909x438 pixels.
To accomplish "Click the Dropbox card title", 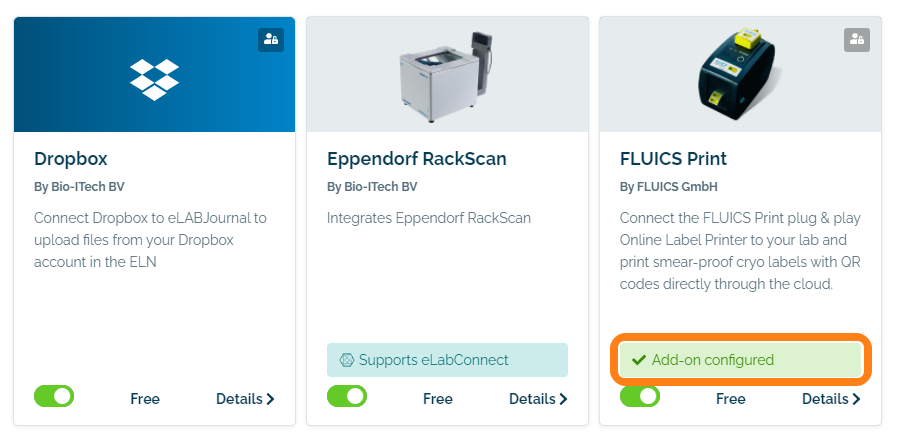I will tap(71, 158).
